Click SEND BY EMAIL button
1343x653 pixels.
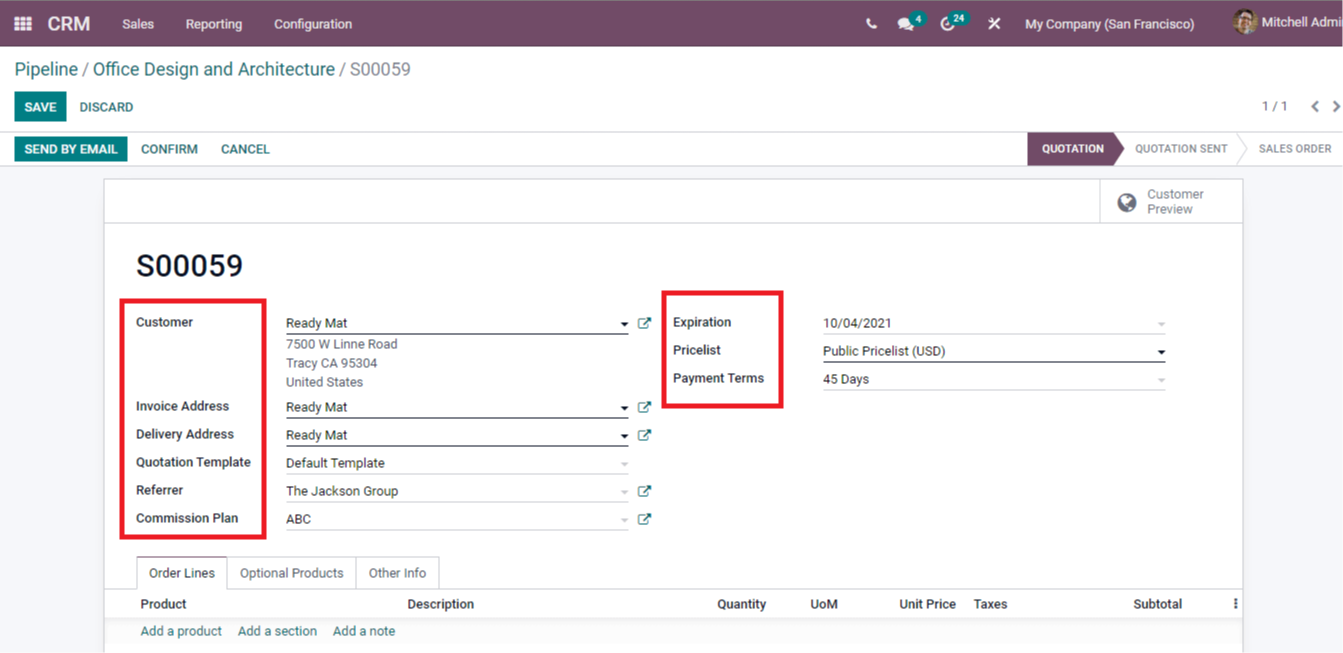[x=71, y=149]
